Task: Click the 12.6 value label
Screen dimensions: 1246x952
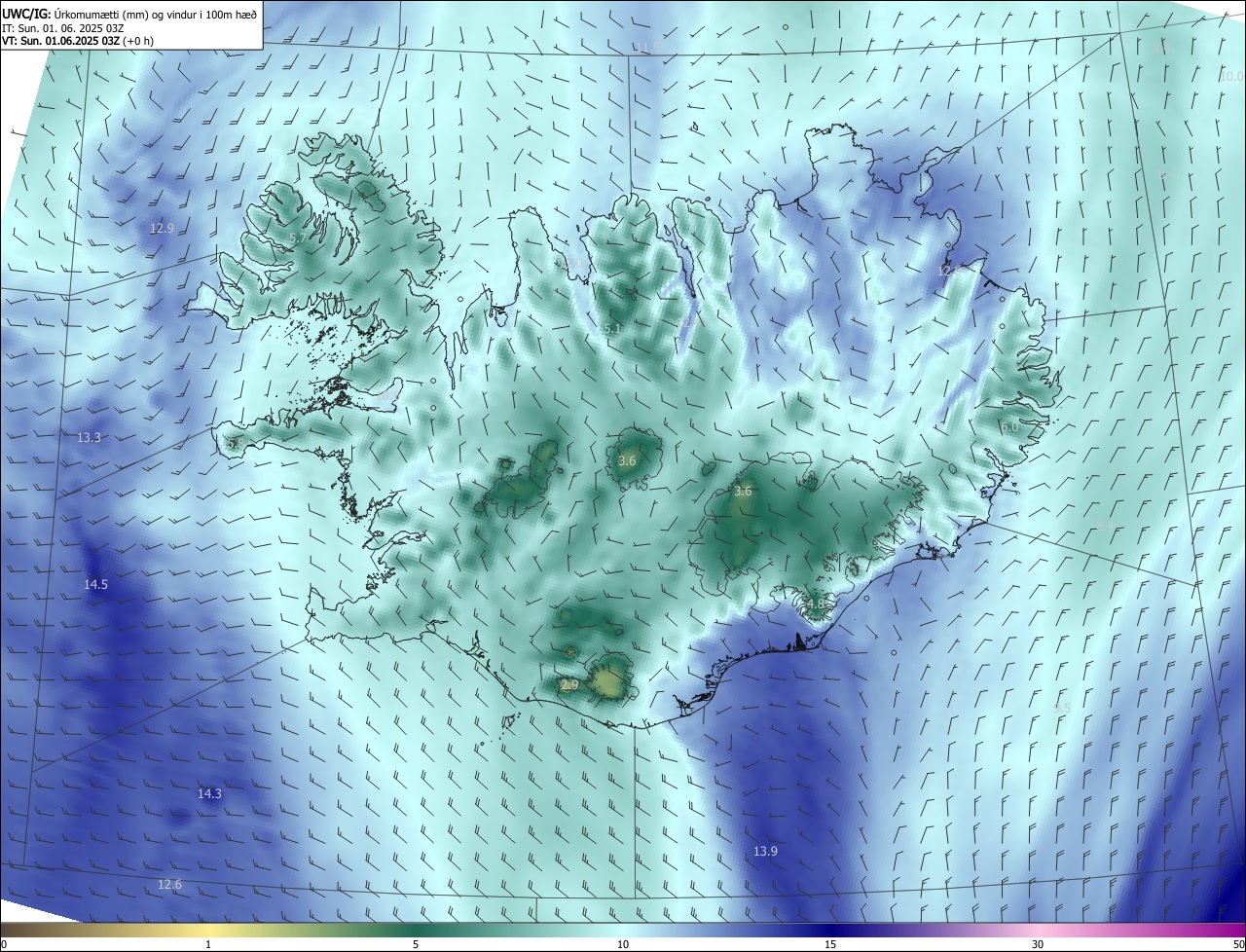Action: point(169,885)
